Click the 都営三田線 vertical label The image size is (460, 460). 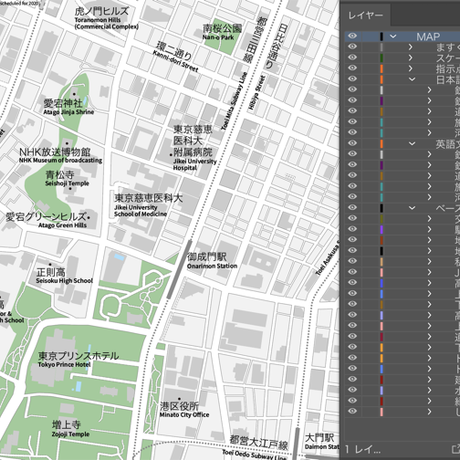254,40
